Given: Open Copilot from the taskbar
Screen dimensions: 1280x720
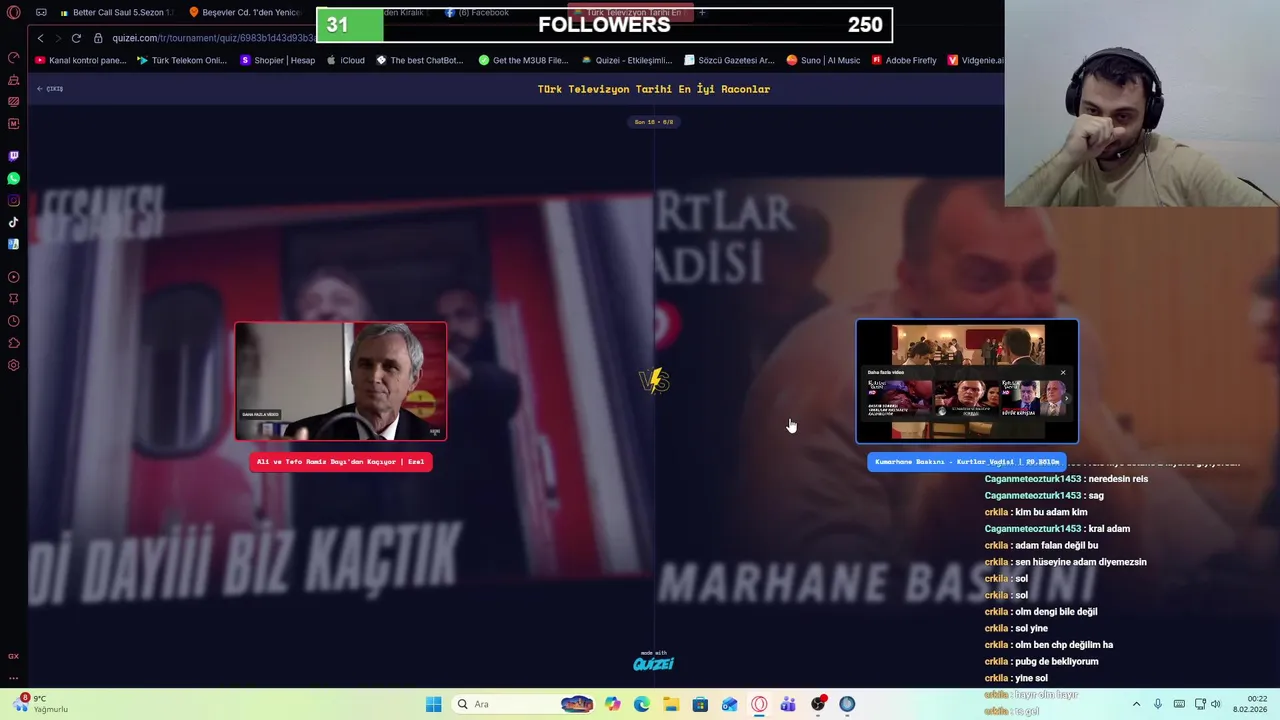Looking at the screenshot, I should pyautogui.click(x=612, y=704).
